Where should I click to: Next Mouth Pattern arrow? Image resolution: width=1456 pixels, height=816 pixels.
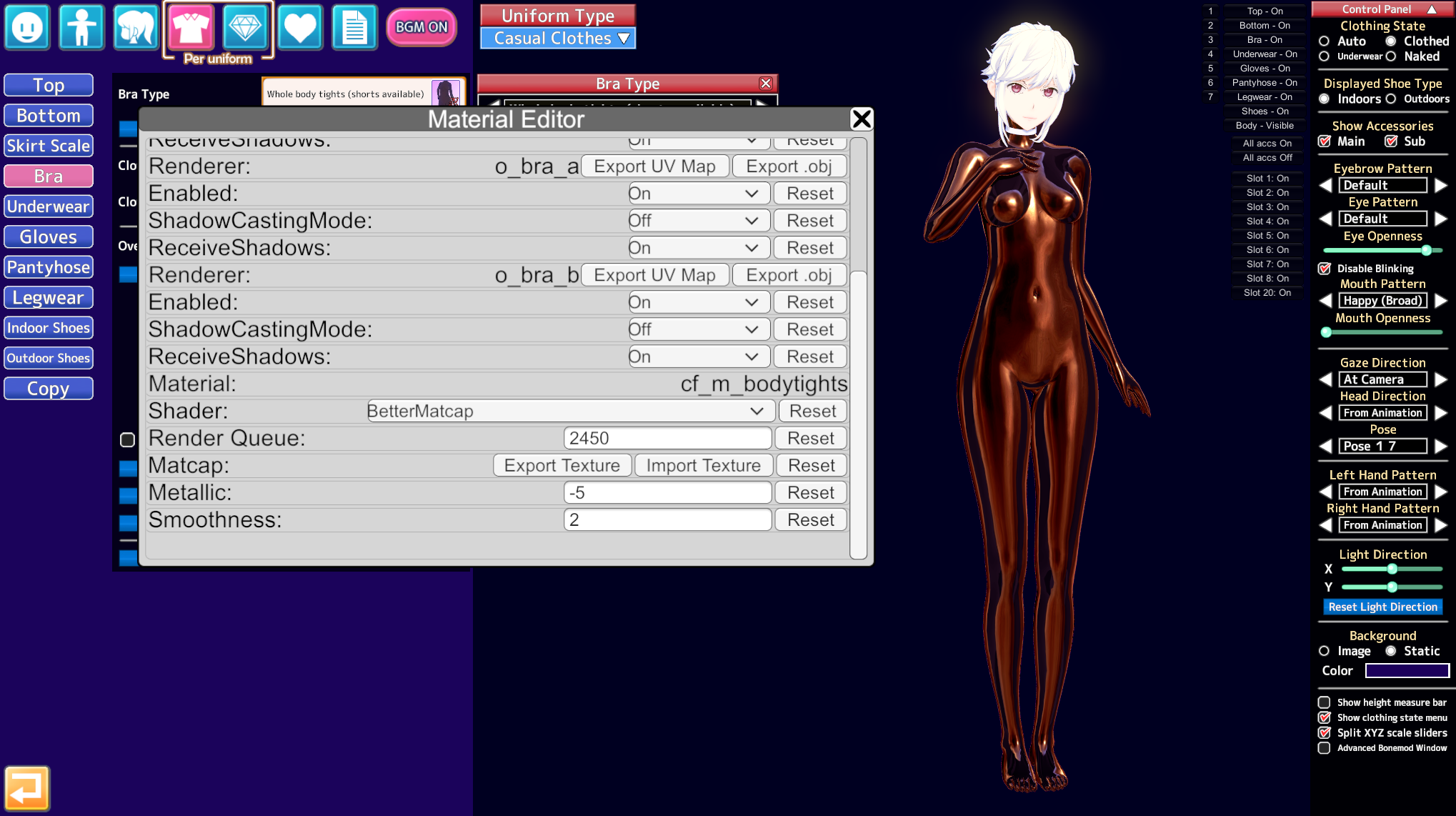(x=1441, y=301)
